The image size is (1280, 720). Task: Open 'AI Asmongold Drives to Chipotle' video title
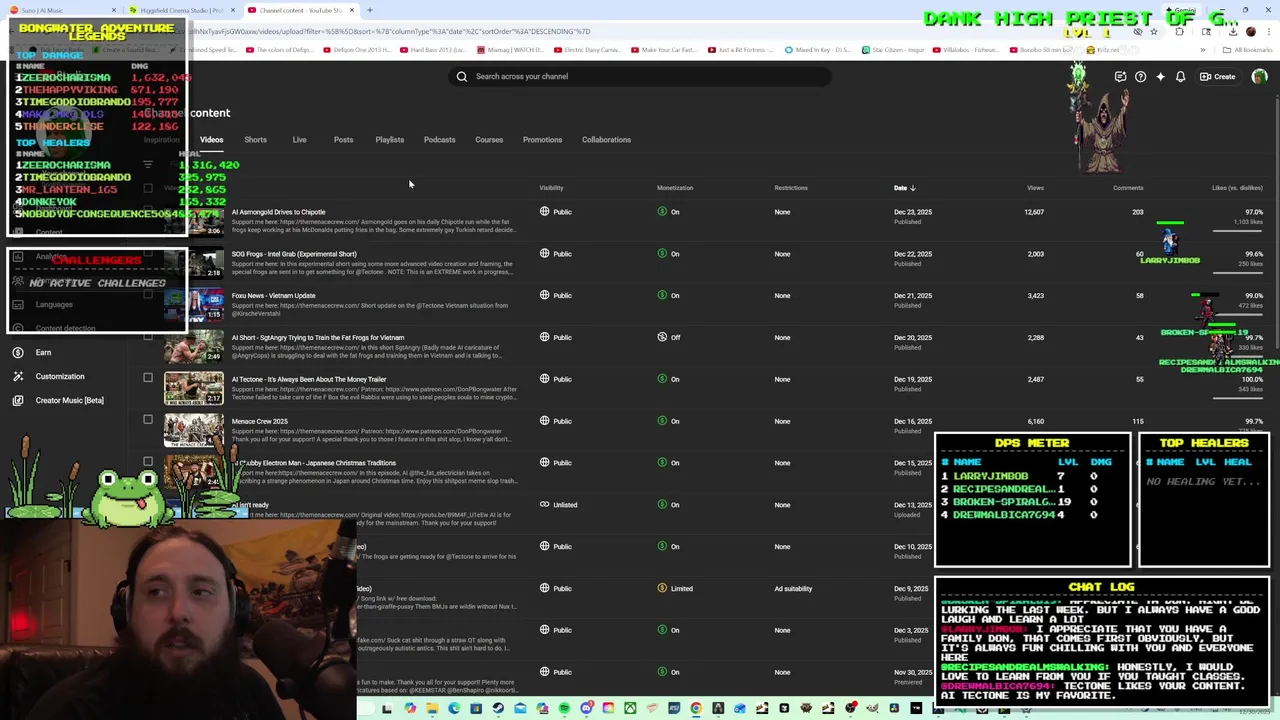(278, 212)
